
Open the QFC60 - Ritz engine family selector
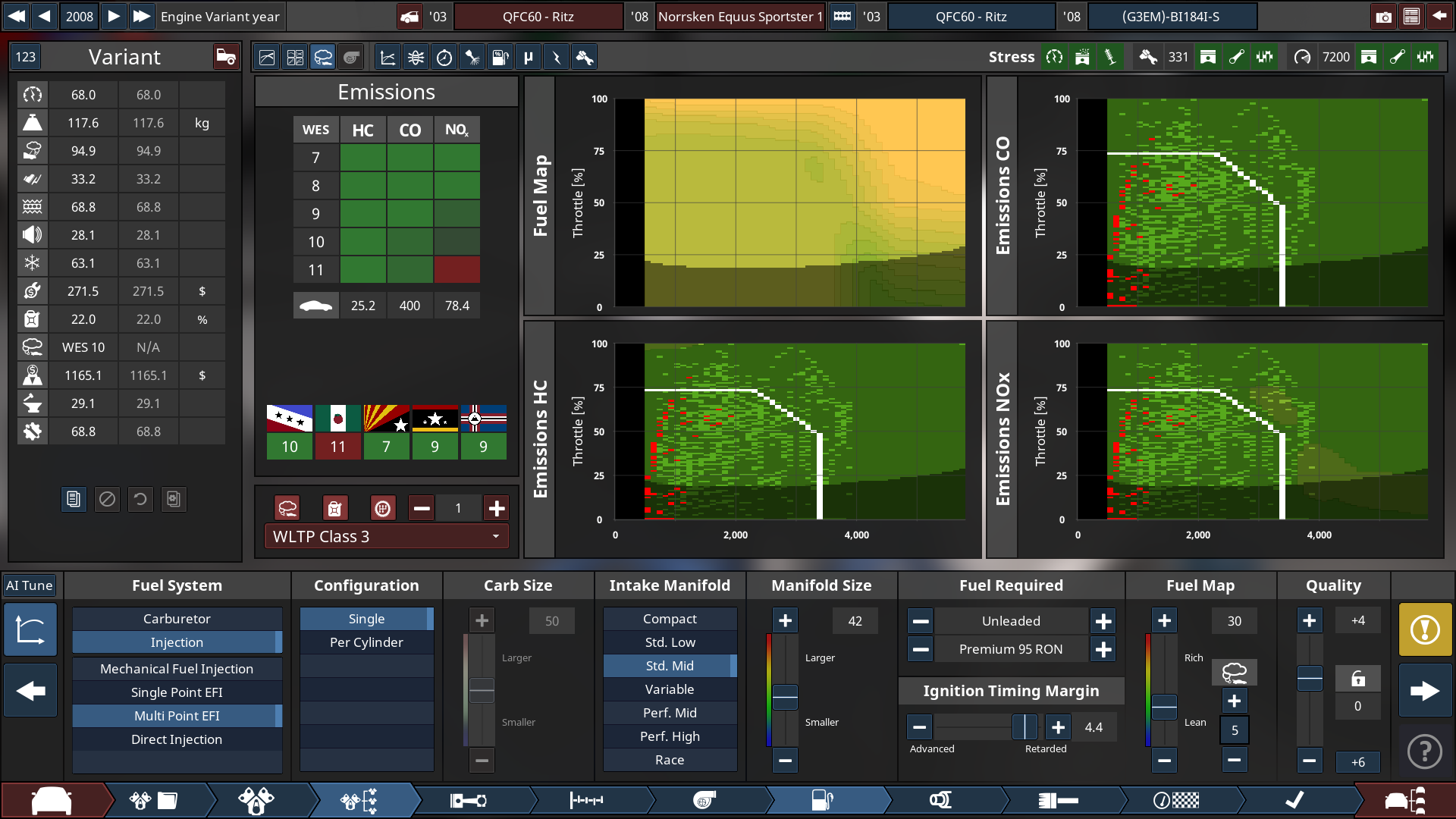(971, 16)
